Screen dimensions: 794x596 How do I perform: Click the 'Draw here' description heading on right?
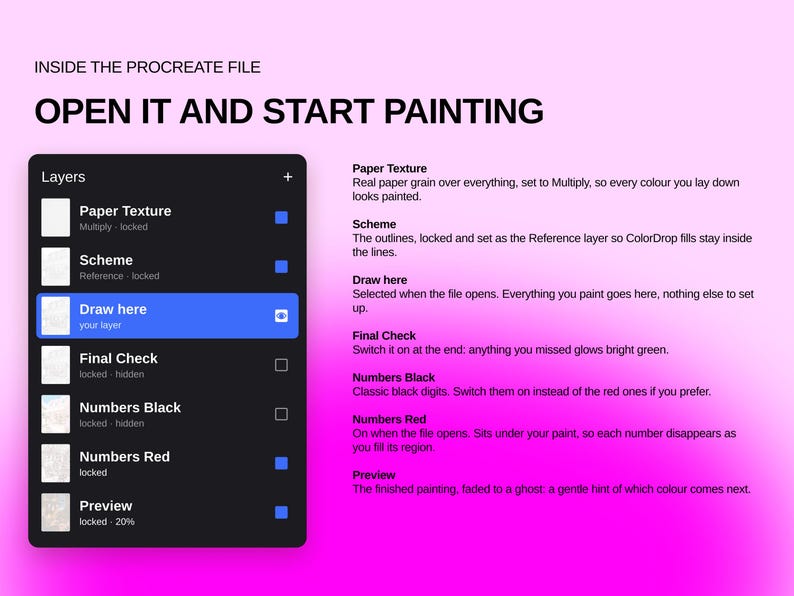click(x=380, y=280)
